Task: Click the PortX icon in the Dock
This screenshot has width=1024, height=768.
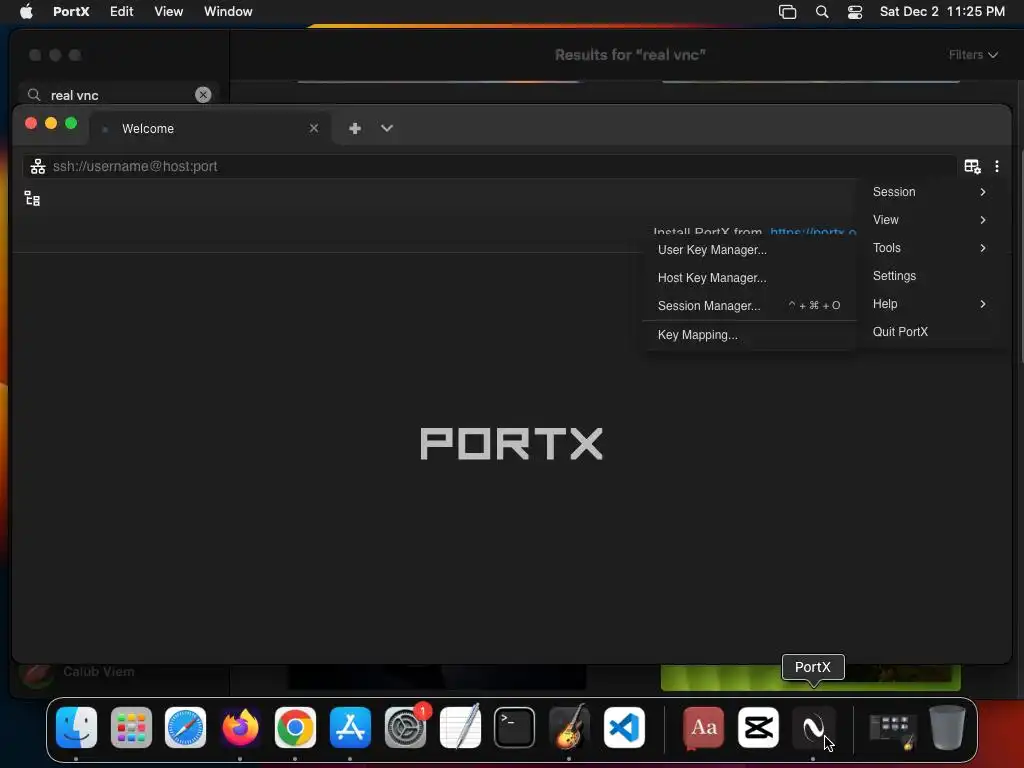Action: tap(813, 727)
